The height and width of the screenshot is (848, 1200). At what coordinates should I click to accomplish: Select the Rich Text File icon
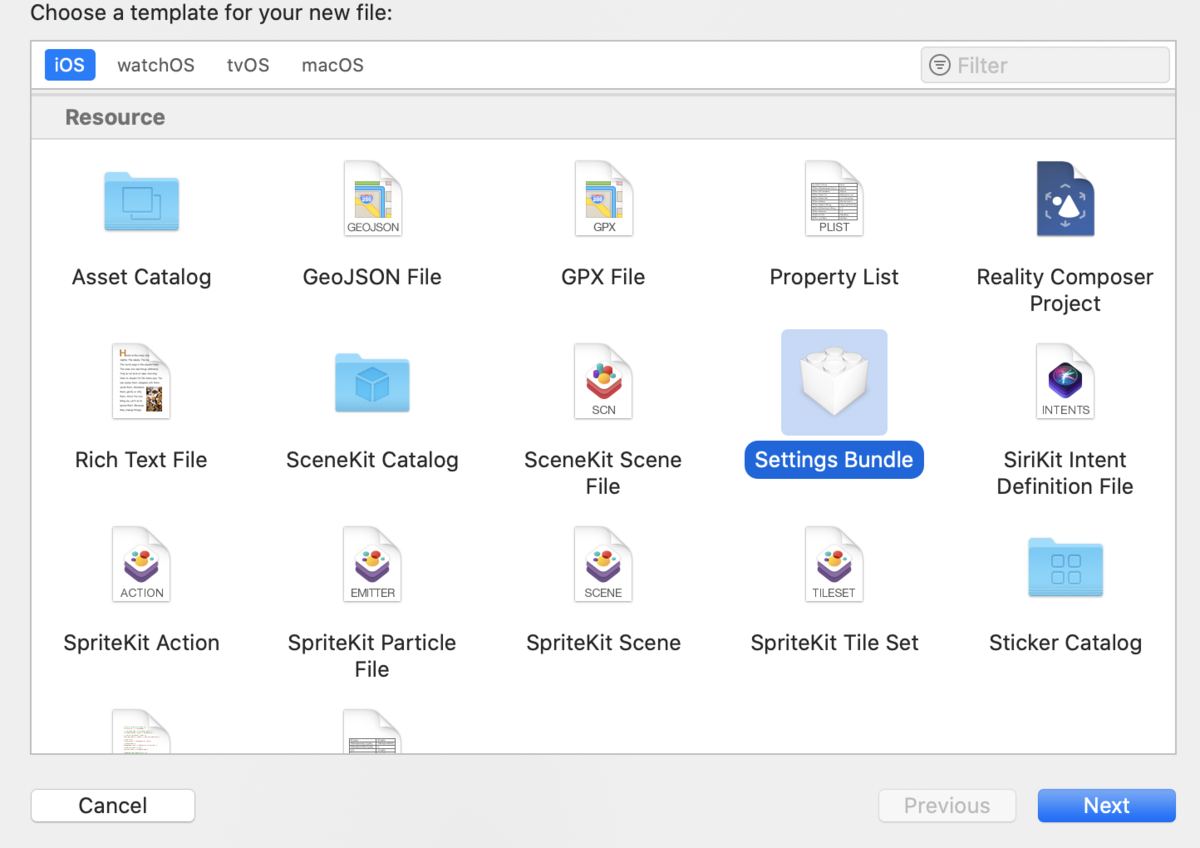141,382
